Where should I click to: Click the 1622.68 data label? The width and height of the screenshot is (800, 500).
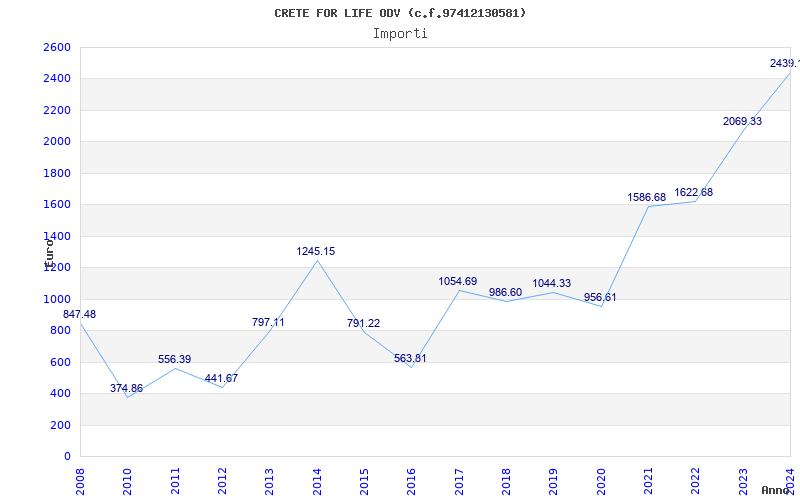693,192
